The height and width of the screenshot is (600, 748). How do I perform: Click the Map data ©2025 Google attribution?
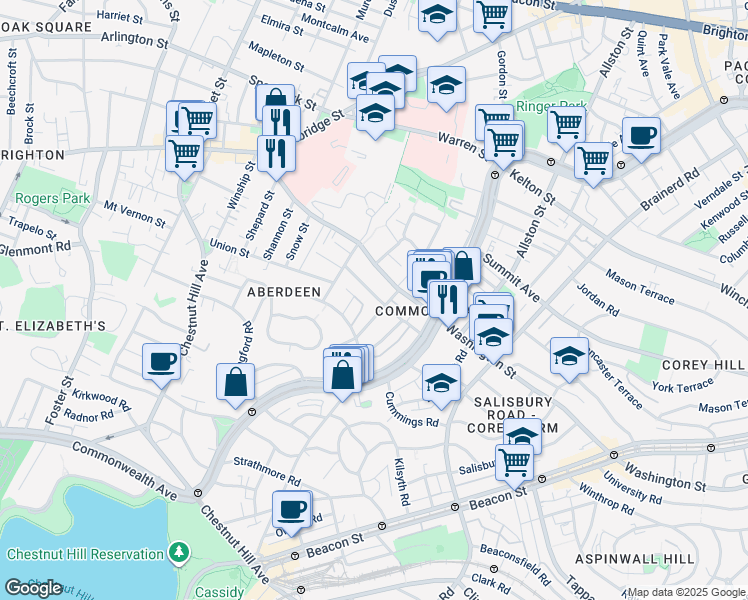pos(686,592)
